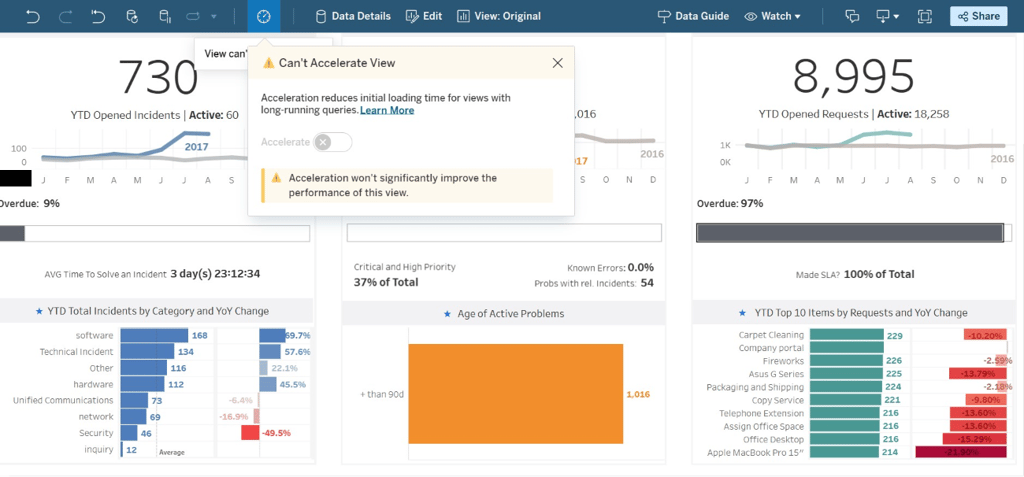
Task: Click the 8,995 opened requests number
Action: [854, 76]
